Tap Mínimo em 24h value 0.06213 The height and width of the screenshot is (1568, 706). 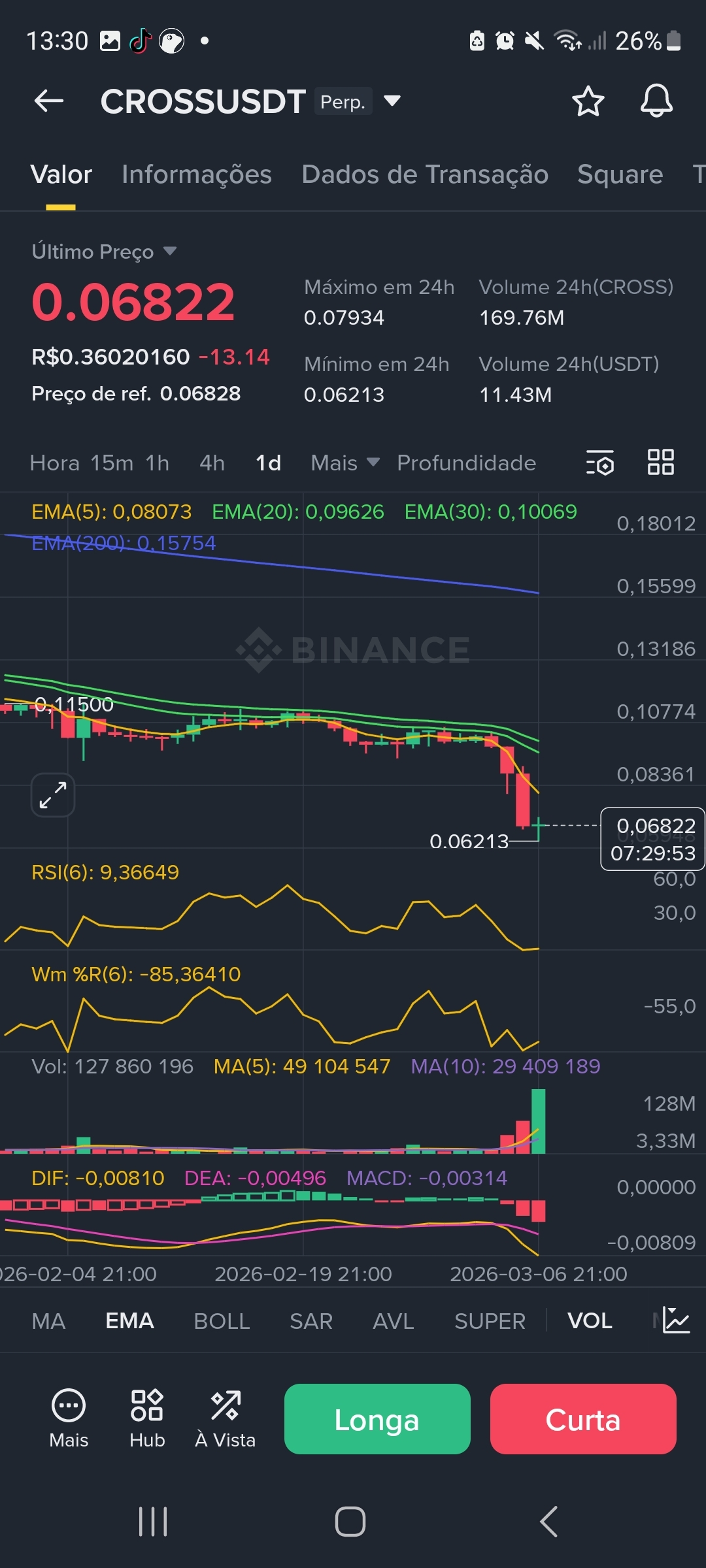click(344, 395)
